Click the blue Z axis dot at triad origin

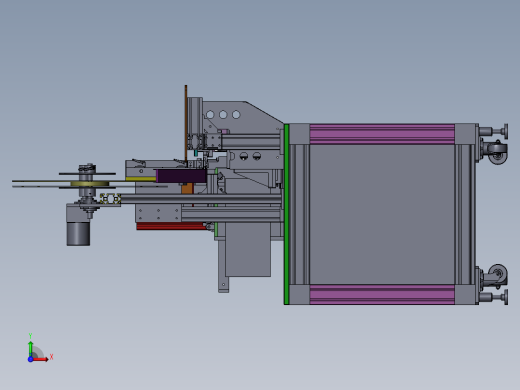pos(30,359)
